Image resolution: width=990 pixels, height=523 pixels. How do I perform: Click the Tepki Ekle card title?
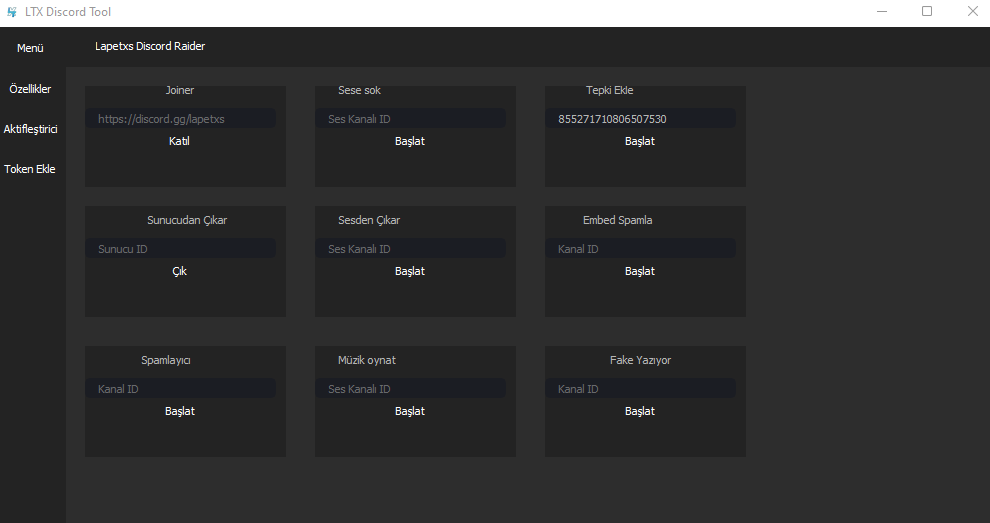[x=609, y=90]
